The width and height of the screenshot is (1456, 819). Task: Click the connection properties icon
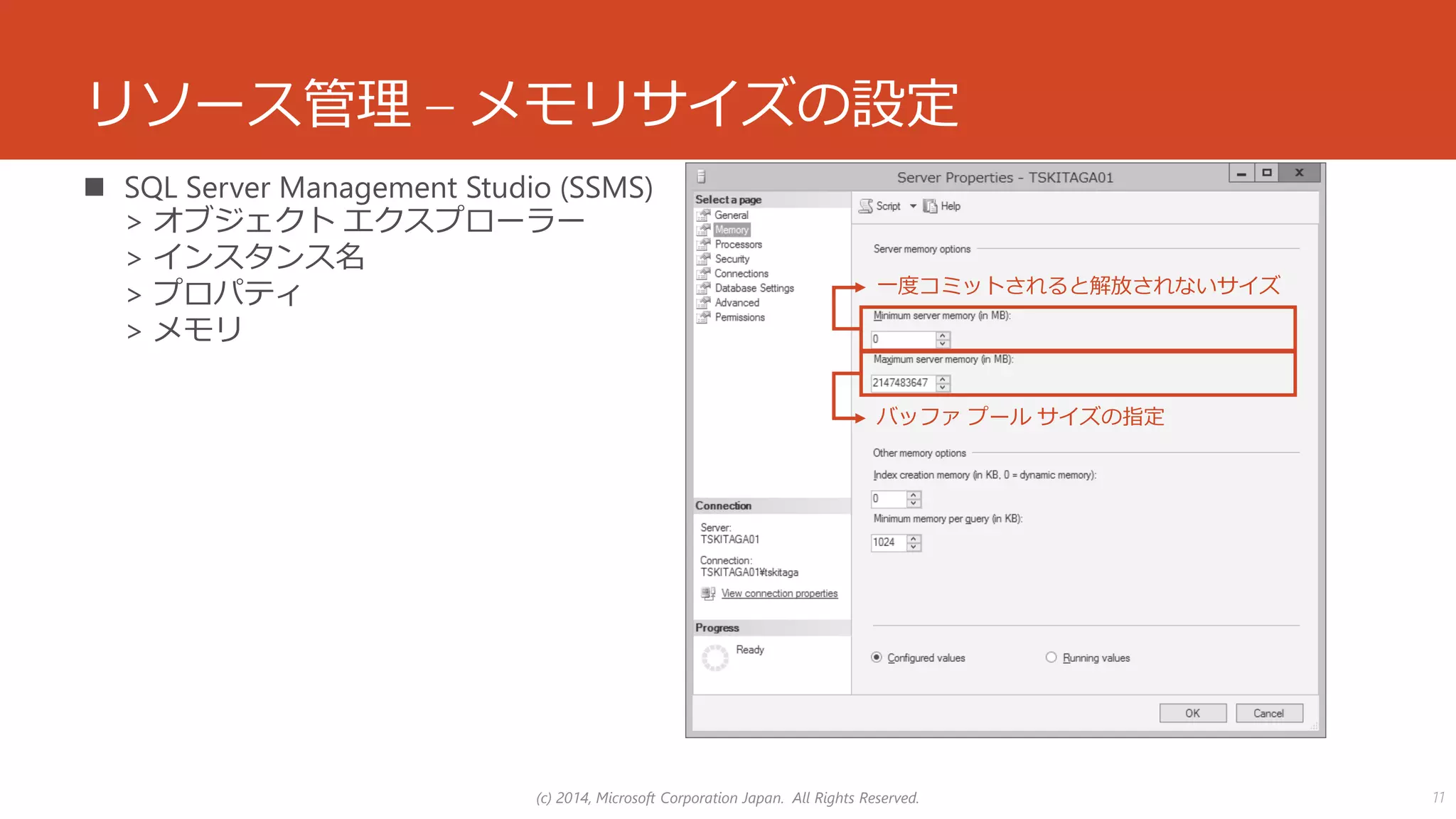pyautogui.click(x=708, y=593)
